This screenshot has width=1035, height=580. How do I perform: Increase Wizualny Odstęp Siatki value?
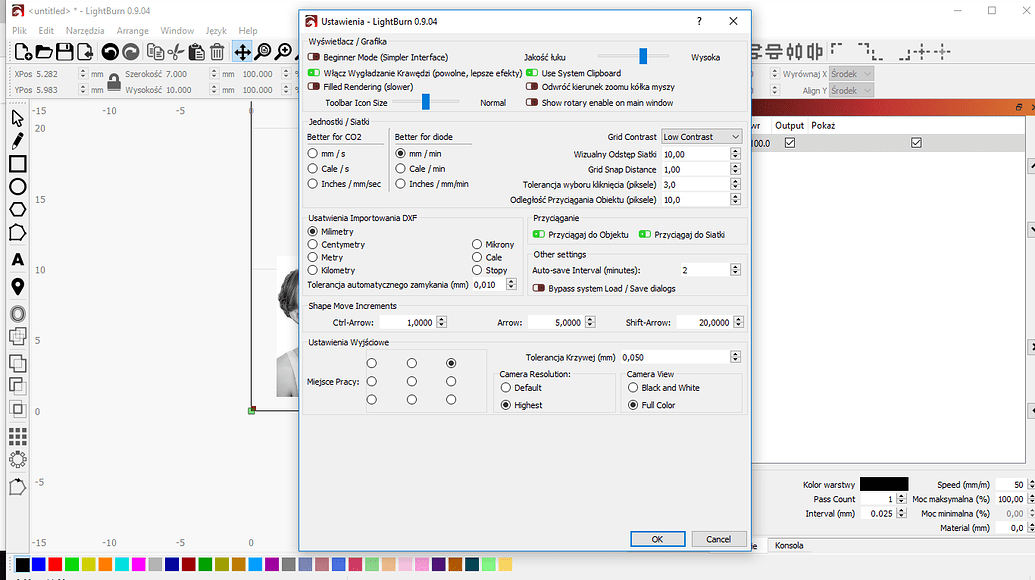click(x=735, y=151)
